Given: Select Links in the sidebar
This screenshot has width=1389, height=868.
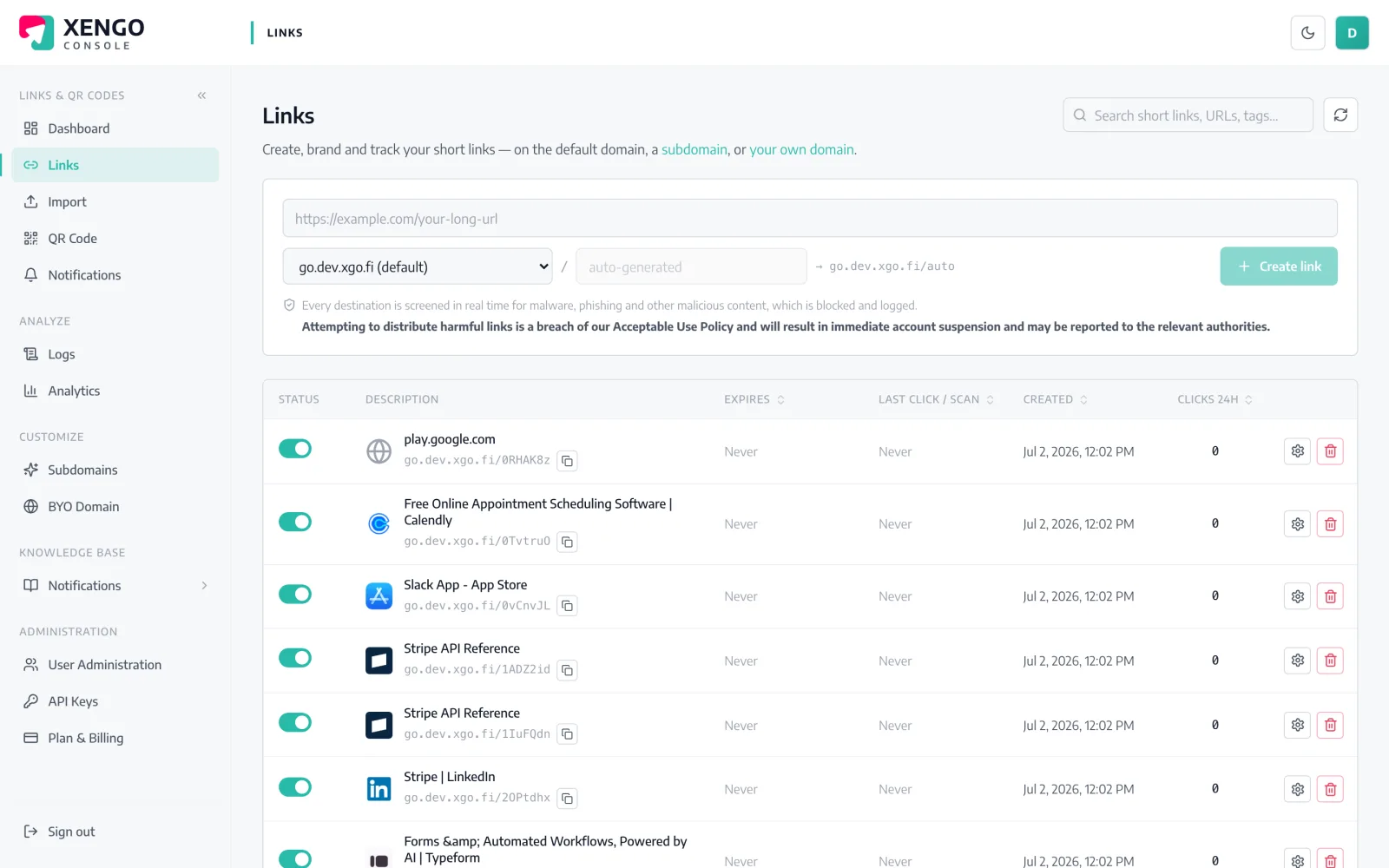Looking at the screenshot, I should tap(115, 165).
